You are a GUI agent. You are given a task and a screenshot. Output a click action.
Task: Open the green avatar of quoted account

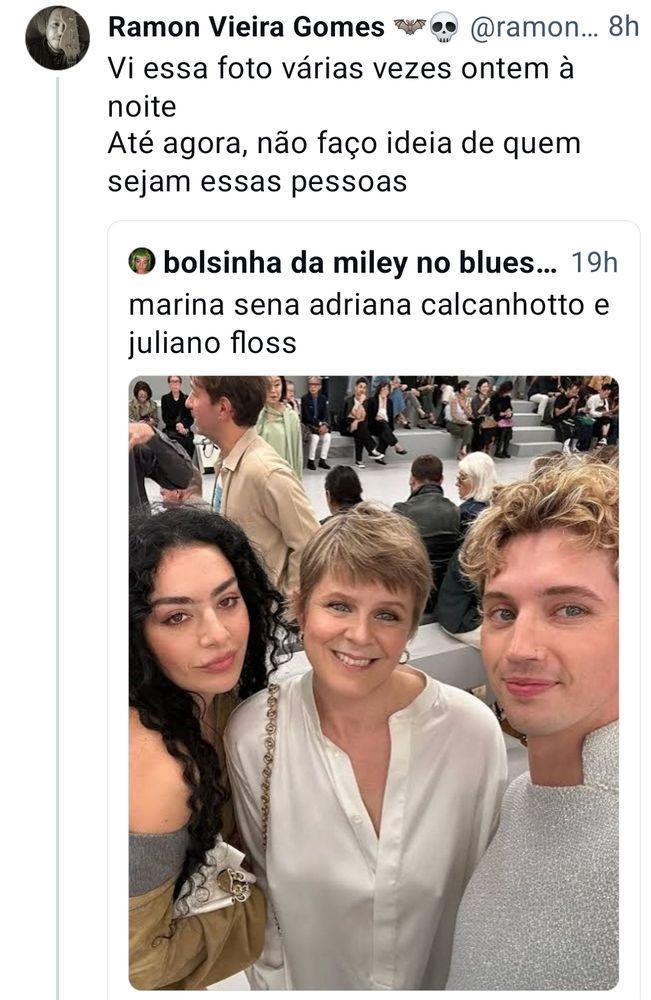click(x=142, y=261)
